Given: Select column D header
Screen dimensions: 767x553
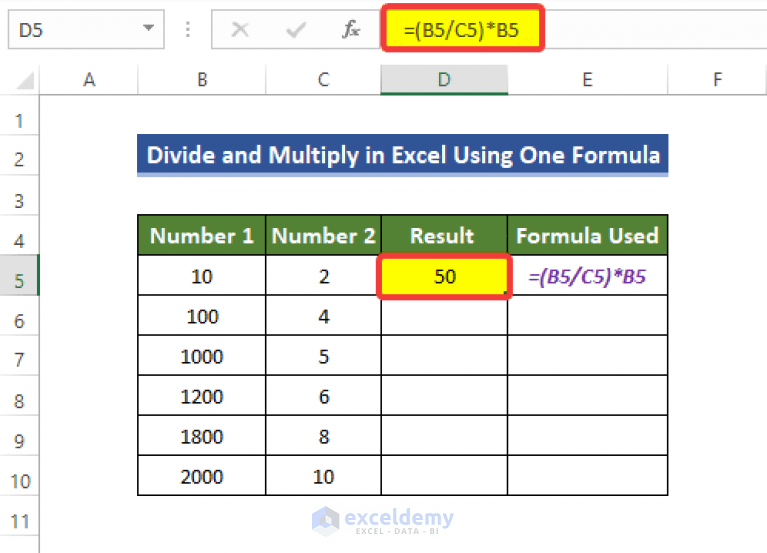Looking at the screenshot, I should [x=444, y=79].
